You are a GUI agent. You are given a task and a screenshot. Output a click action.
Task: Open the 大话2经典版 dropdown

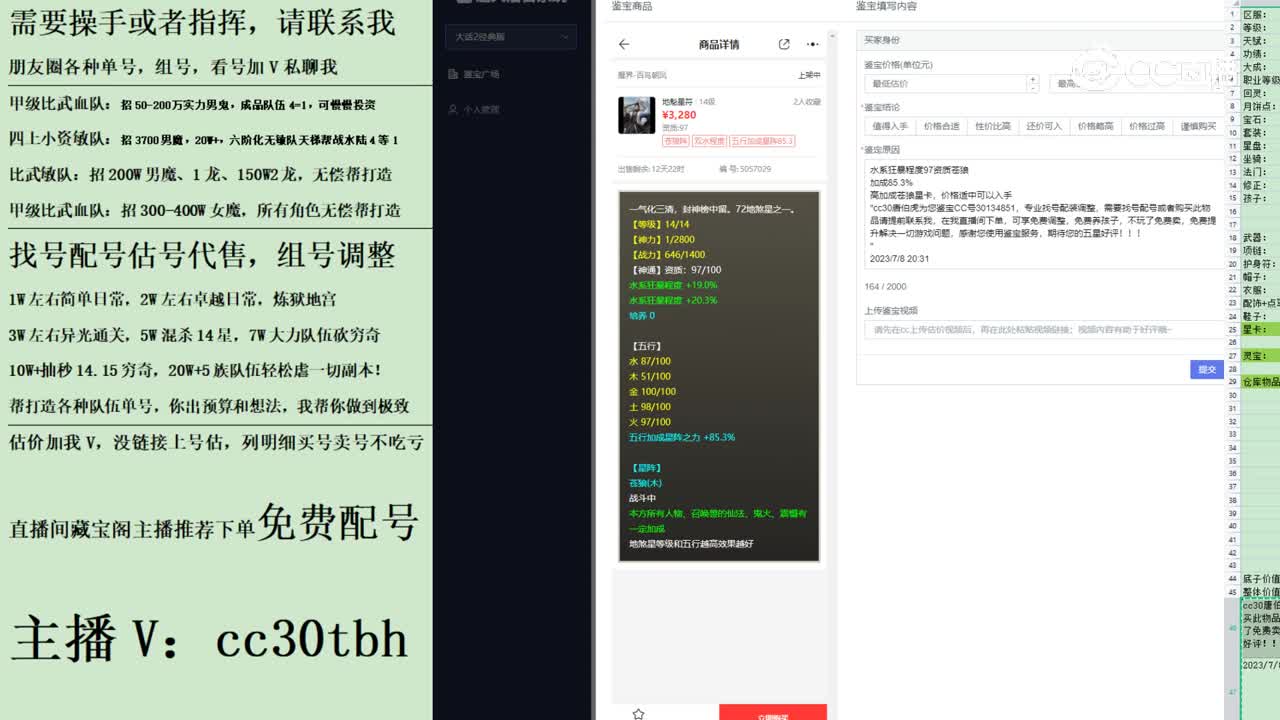click(510, 37)
